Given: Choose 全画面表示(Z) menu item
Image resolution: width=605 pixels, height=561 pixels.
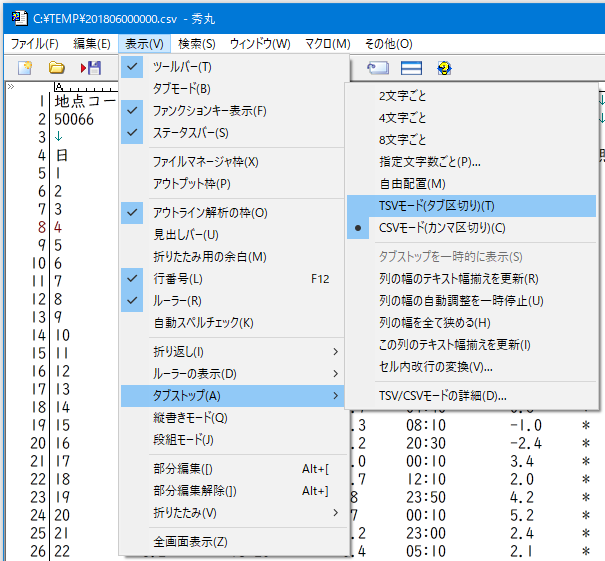Looking at the screenshot, I should (x=232, y=542).
